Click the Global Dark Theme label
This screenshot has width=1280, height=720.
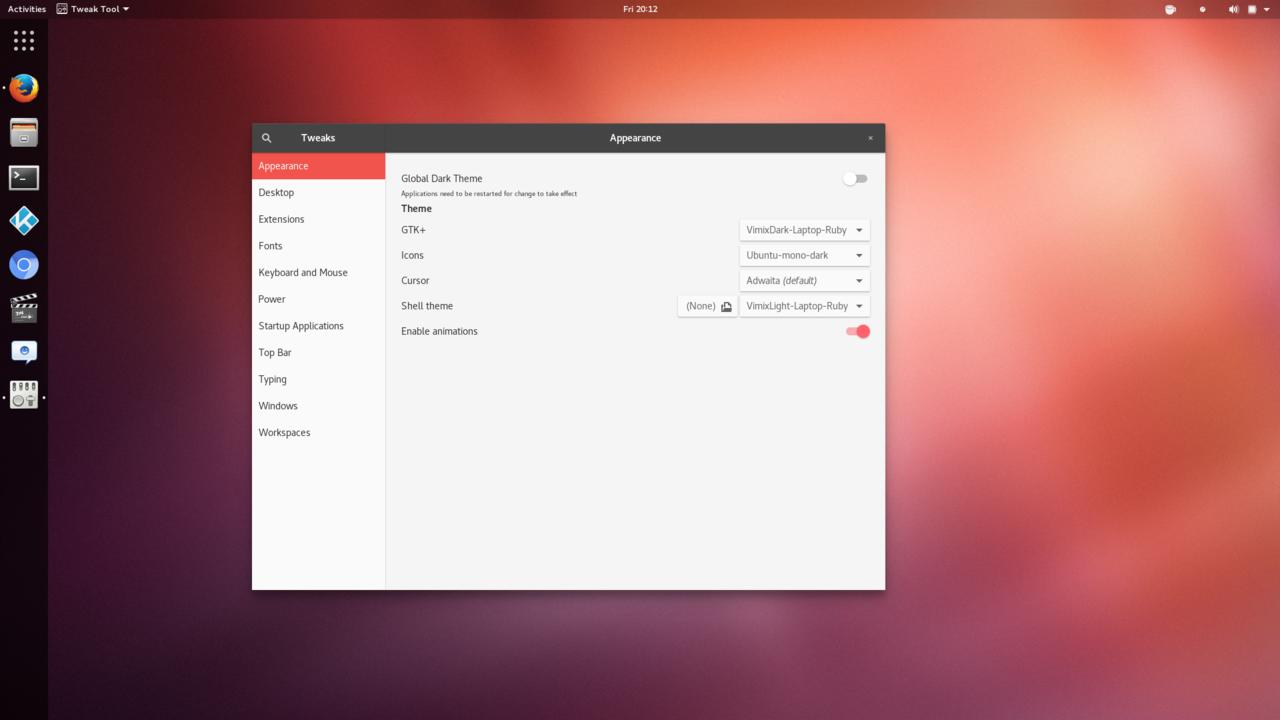441,178
